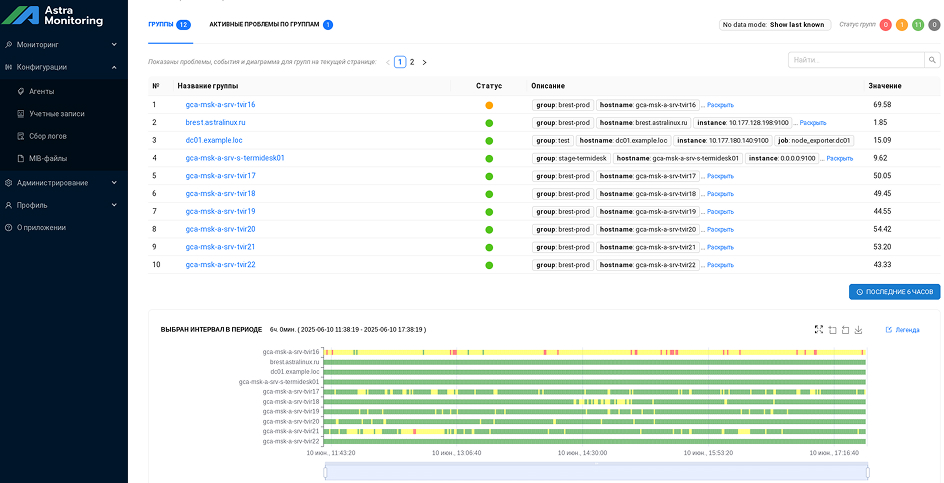This screenshot has height=483, width=944.
Task: Open О приложении info icon in sidebar
Action: coord(8,228)
